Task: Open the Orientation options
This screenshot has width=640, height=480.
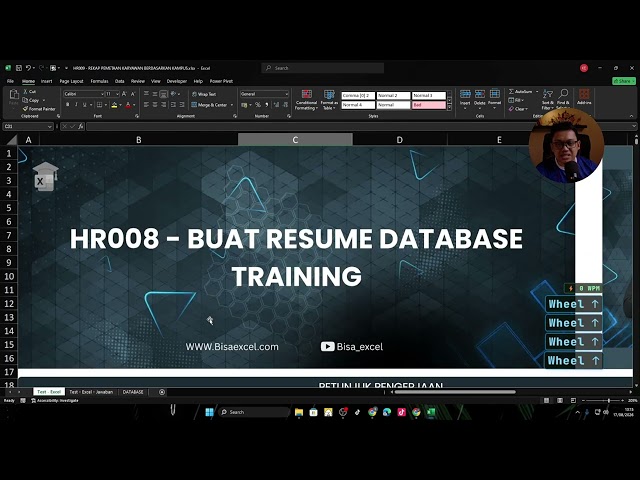Action: [x=175, y=94]
